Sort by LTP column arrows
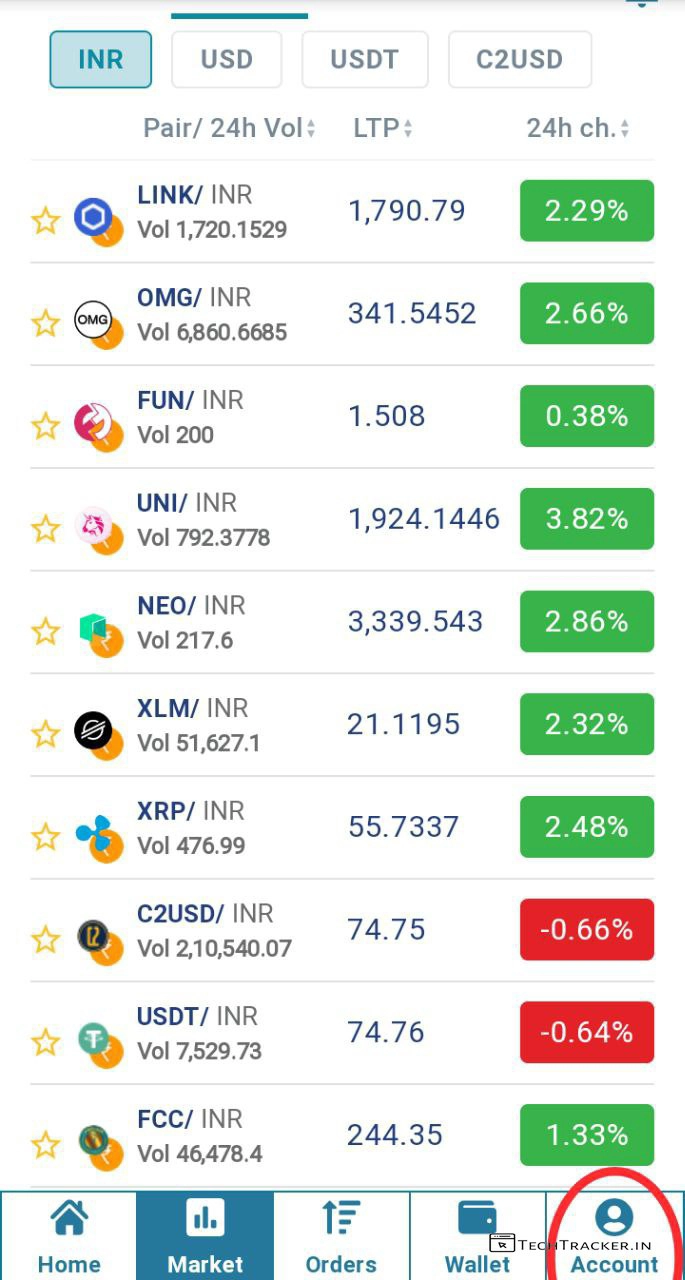 [408, 129]
